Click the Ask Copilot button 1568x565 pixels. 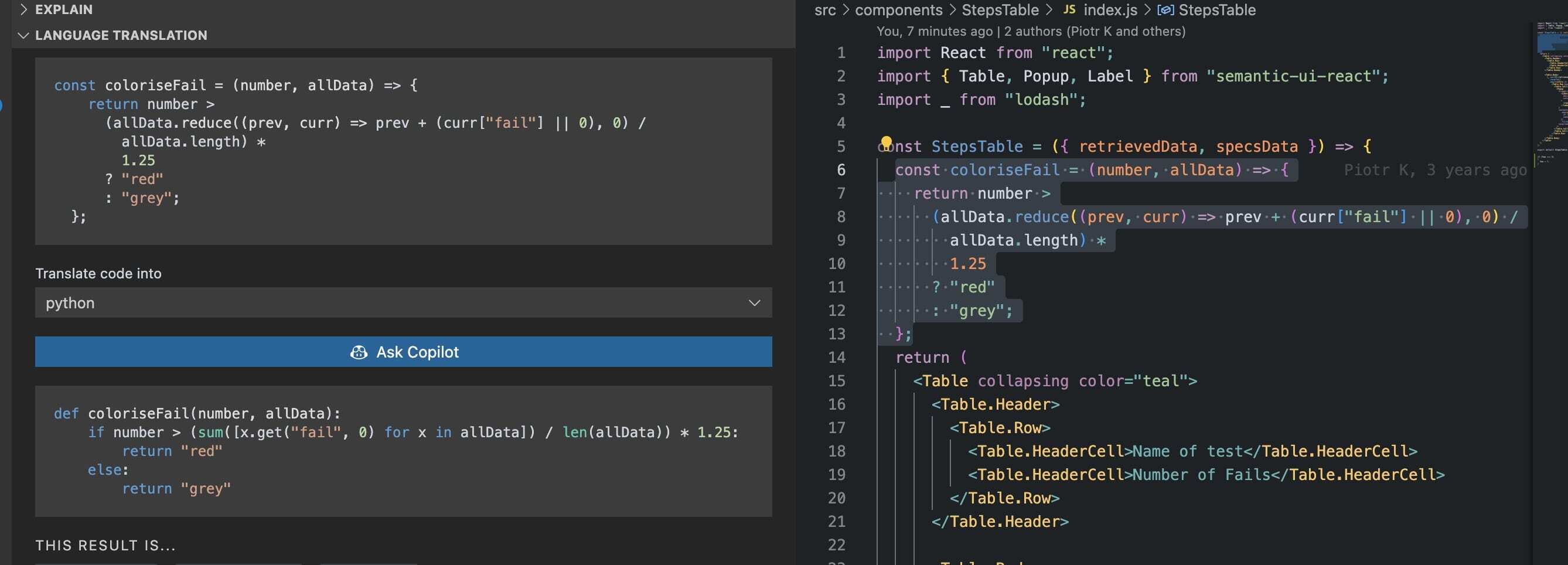pos(403,352)
